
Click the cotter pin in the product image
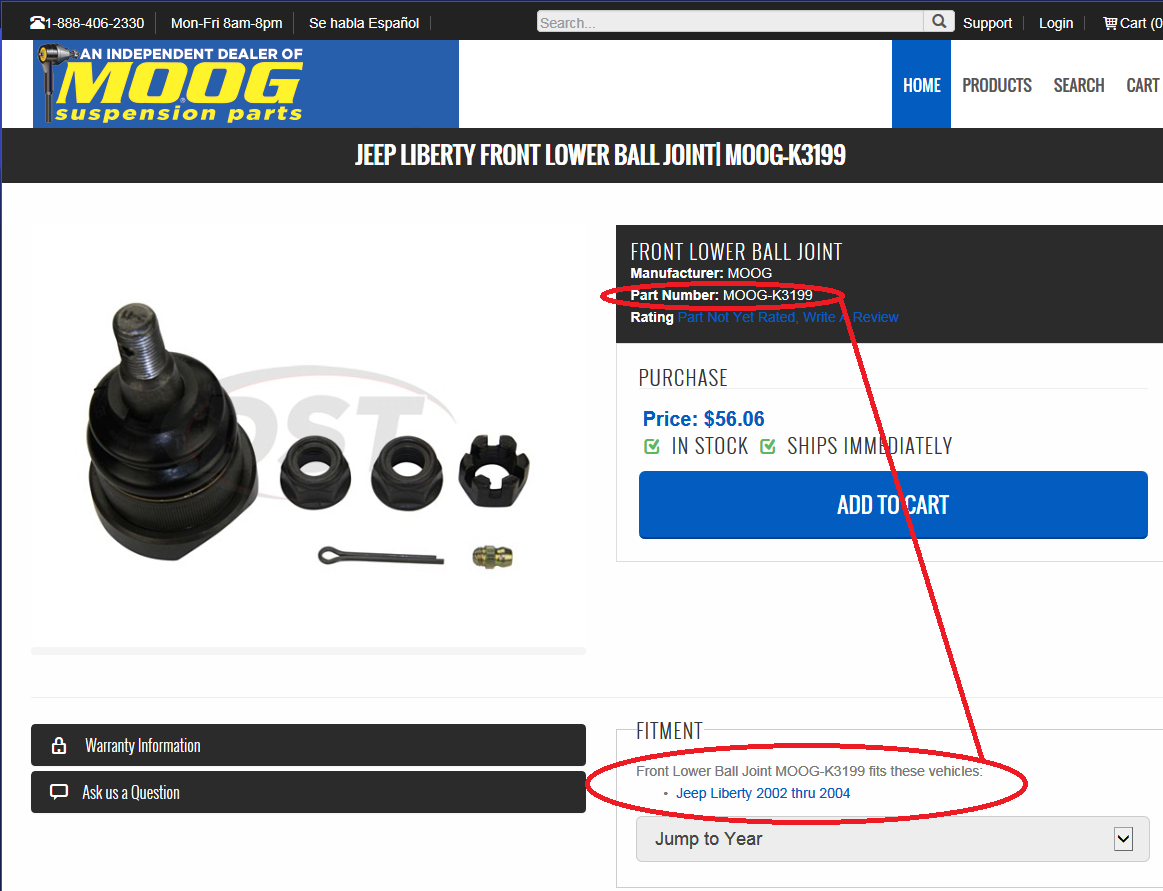pos(380,556)
